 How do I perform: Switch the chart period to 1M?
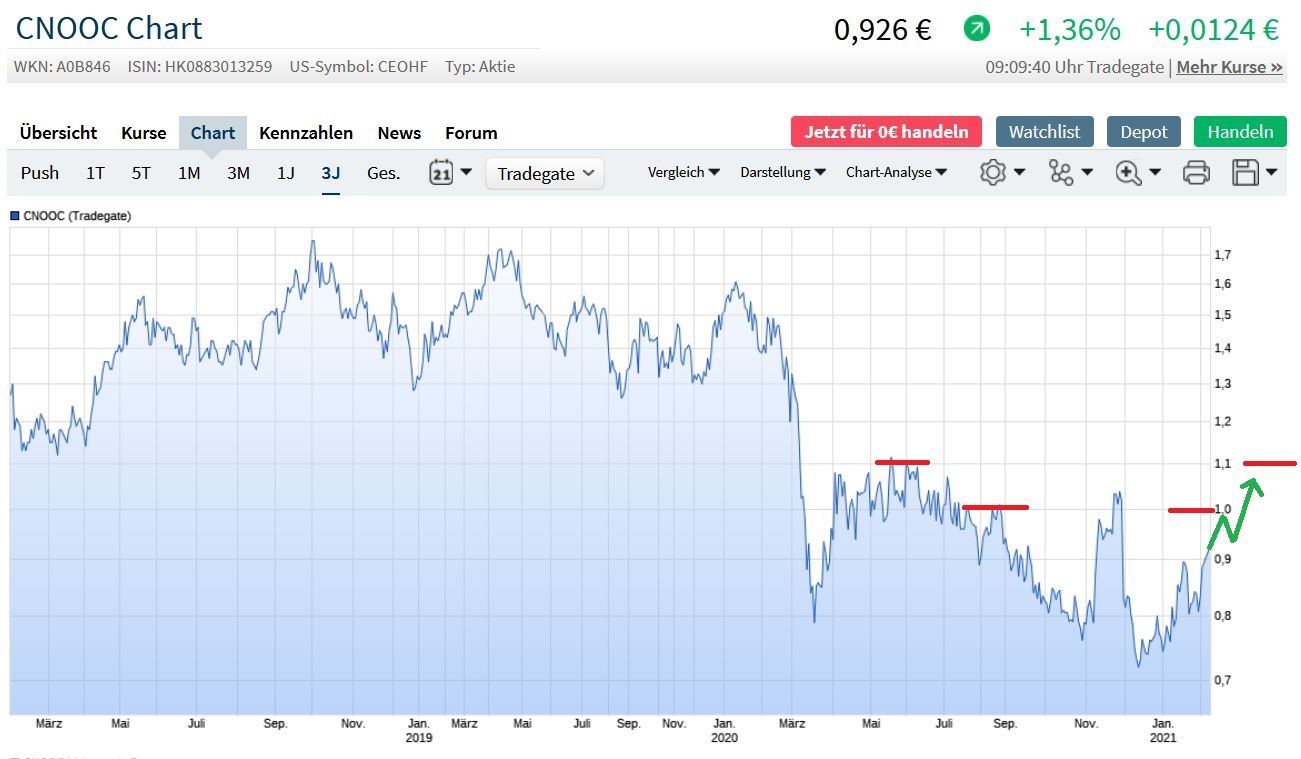[x=189, y=173]
